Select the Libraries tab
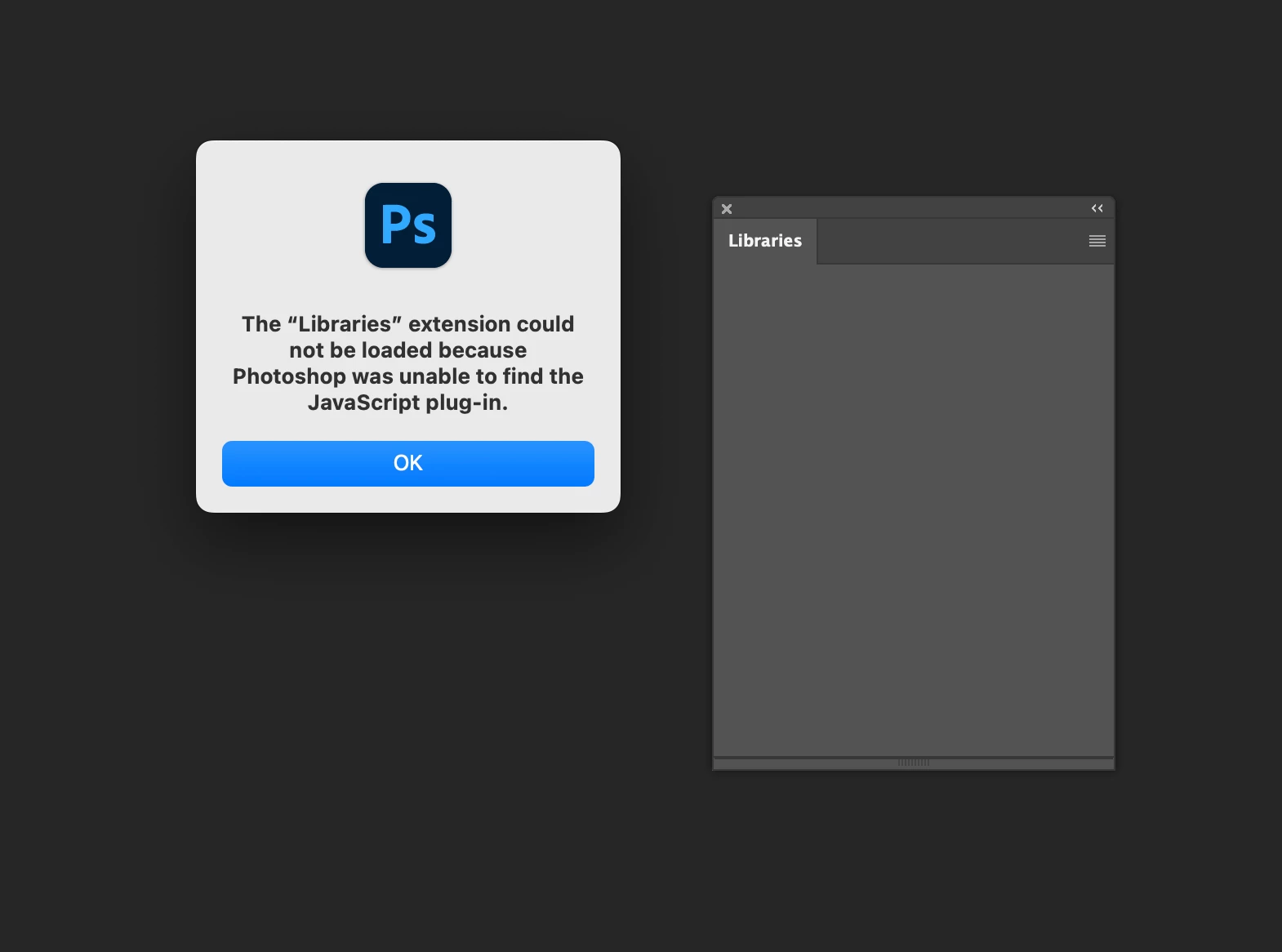 point(765,241)
